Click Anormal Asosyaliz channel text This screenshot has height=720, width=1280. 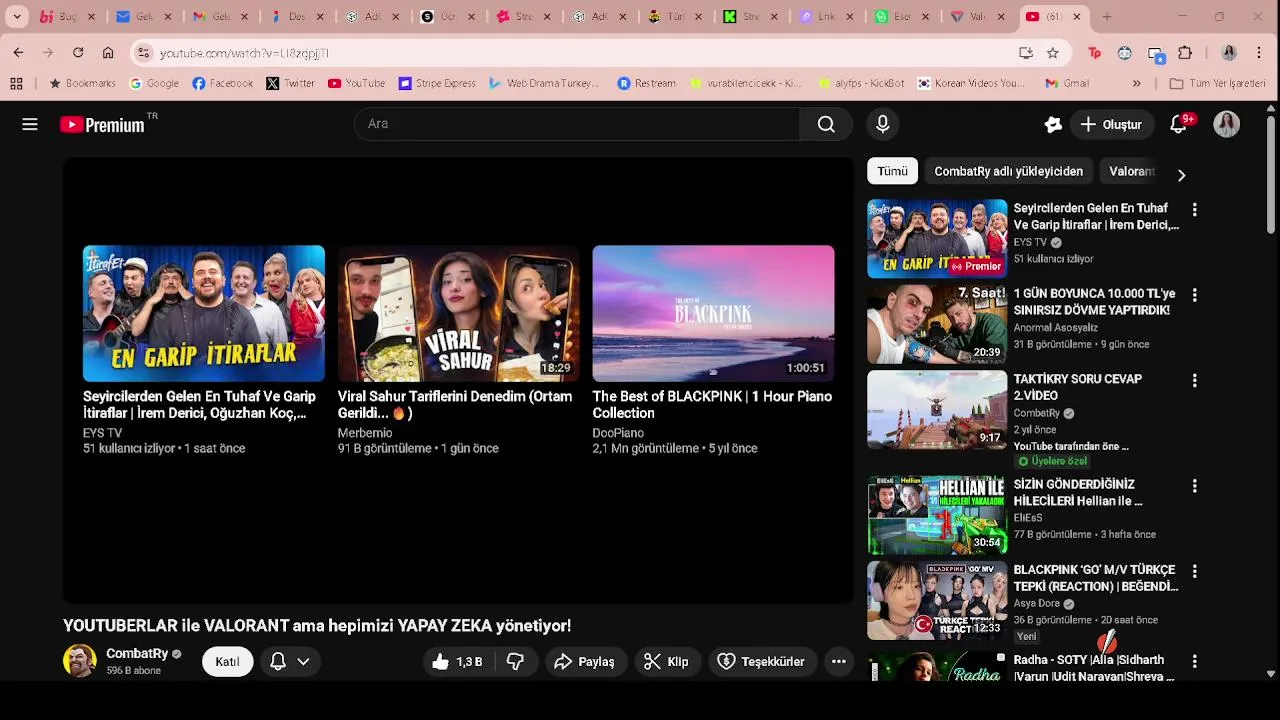(1056, 328)
